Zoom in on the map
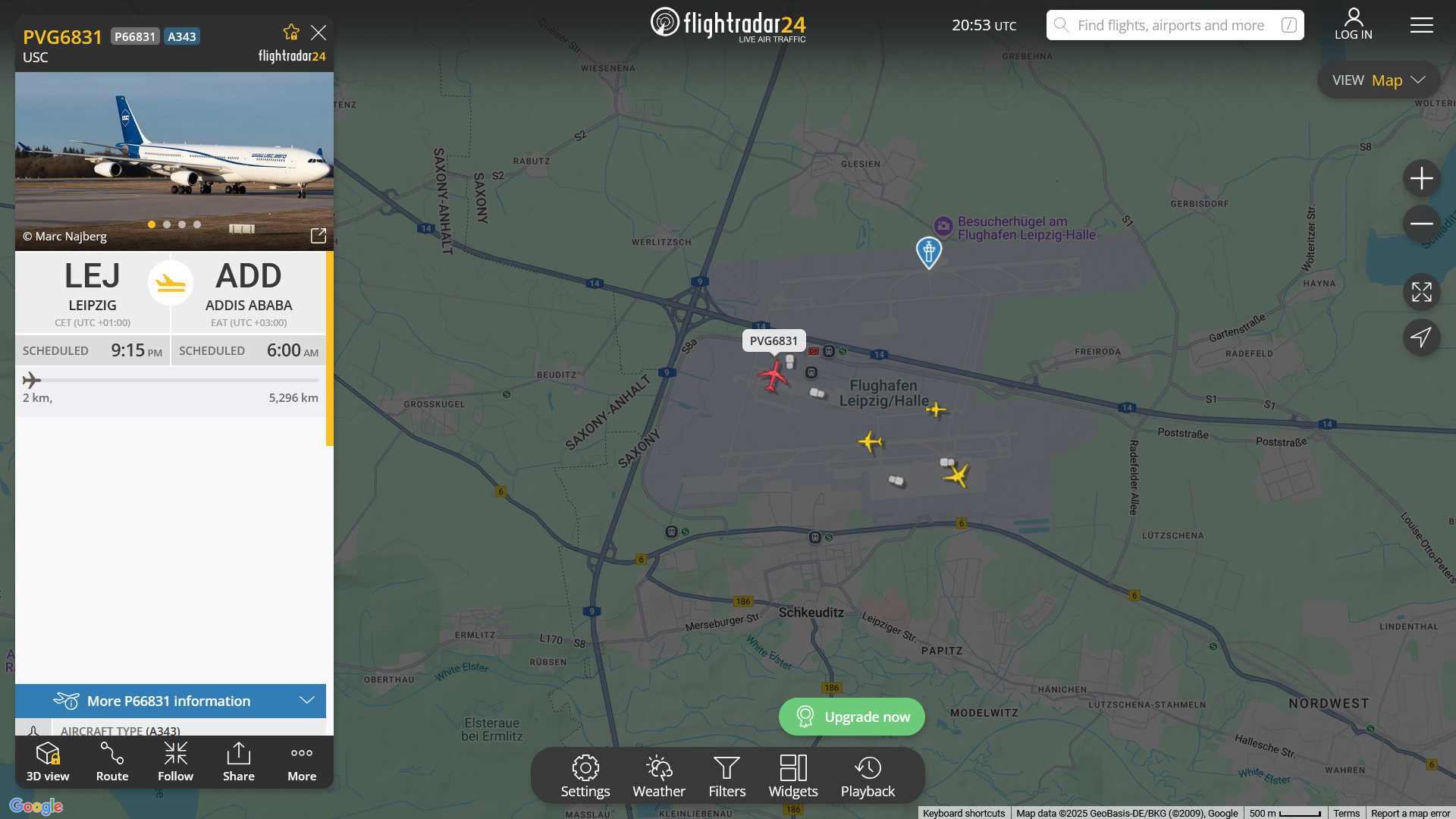Viewport: 1456px width, 819px height. point(1421,178)
